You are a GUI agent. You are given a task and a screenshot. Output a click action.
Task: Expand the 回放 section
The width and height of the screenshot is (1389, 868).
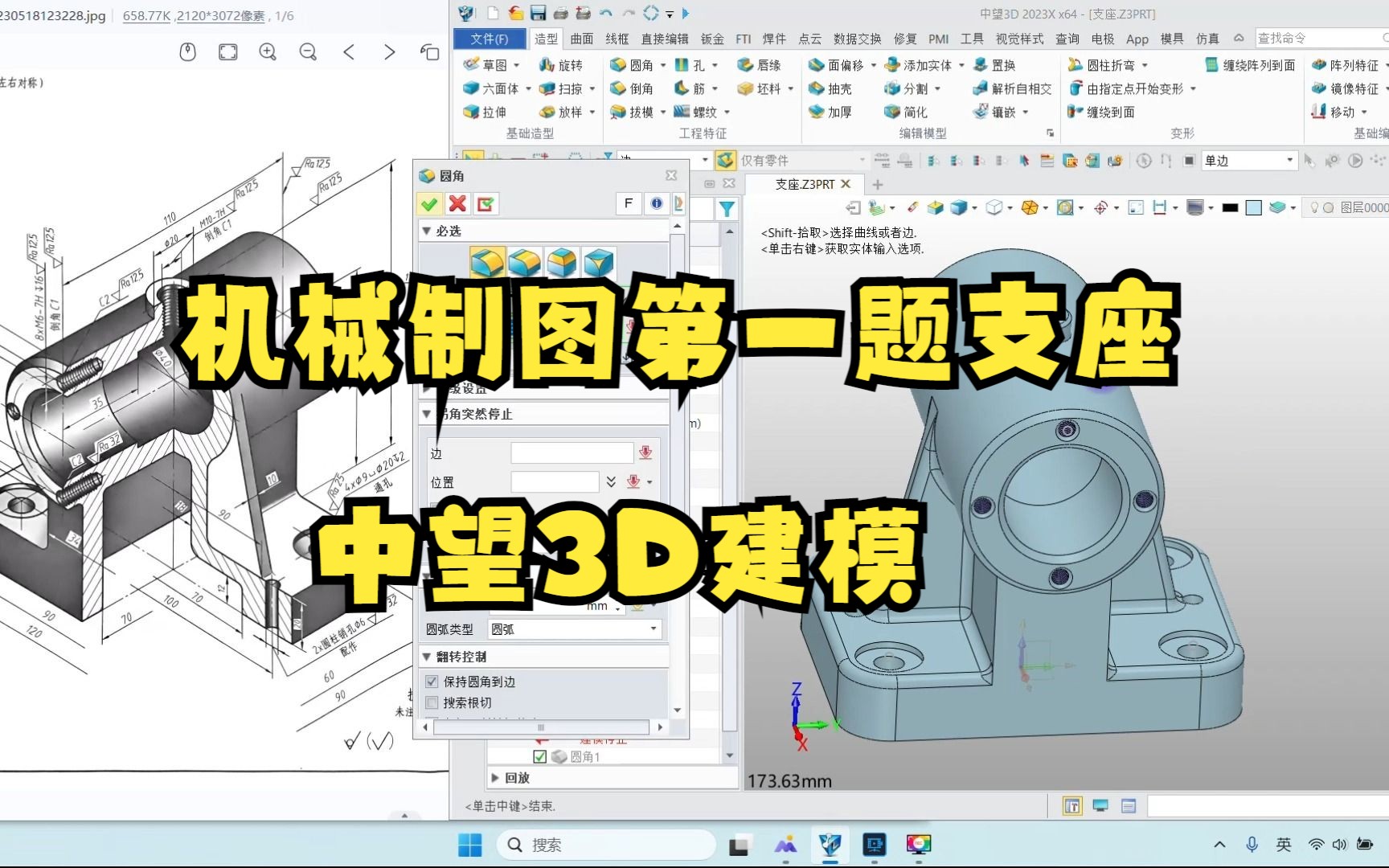click(x=494, y=777)
